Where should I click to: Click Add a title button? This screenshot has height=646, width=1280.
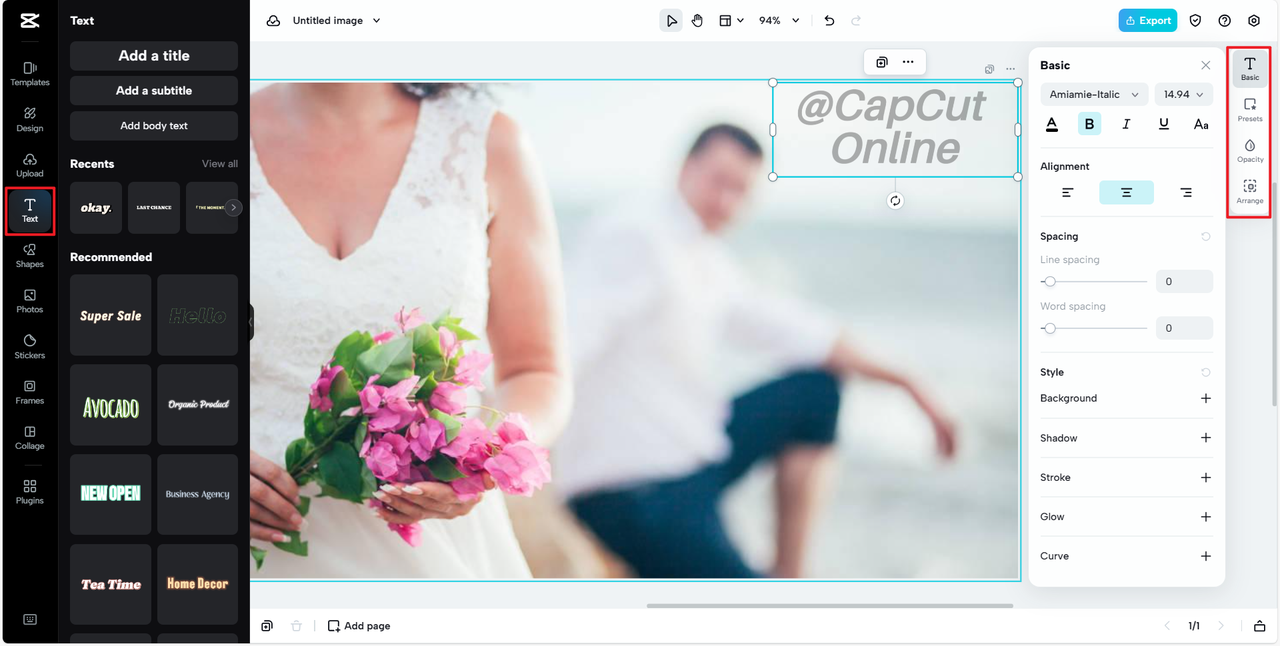click(154, 56)
